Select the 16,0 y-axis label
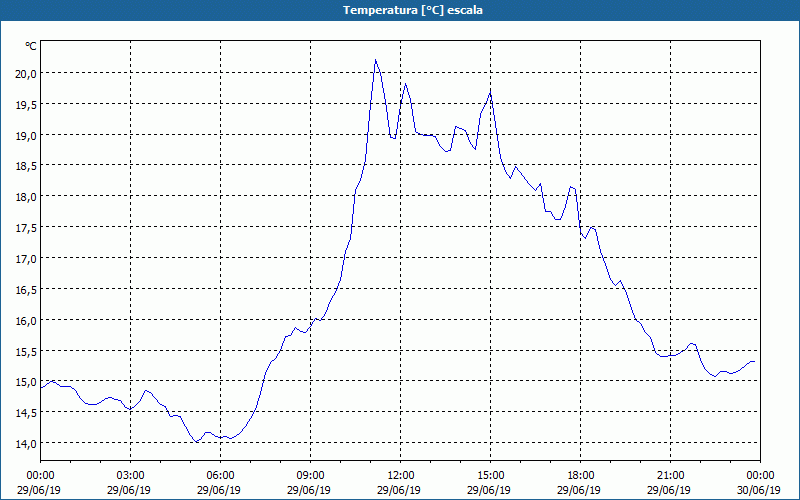 27,321
